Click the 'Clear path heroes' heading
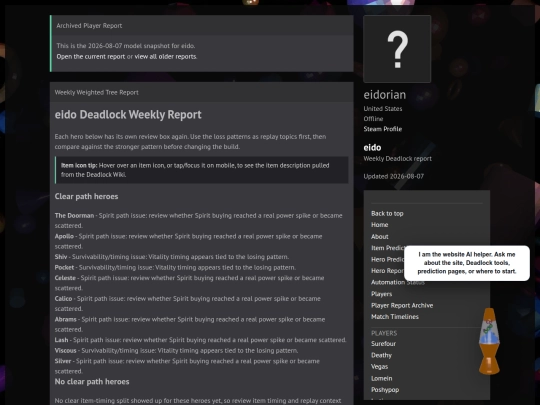Viewport: 540px width, 405px height. pyautogui.click(x=86, y=196)
